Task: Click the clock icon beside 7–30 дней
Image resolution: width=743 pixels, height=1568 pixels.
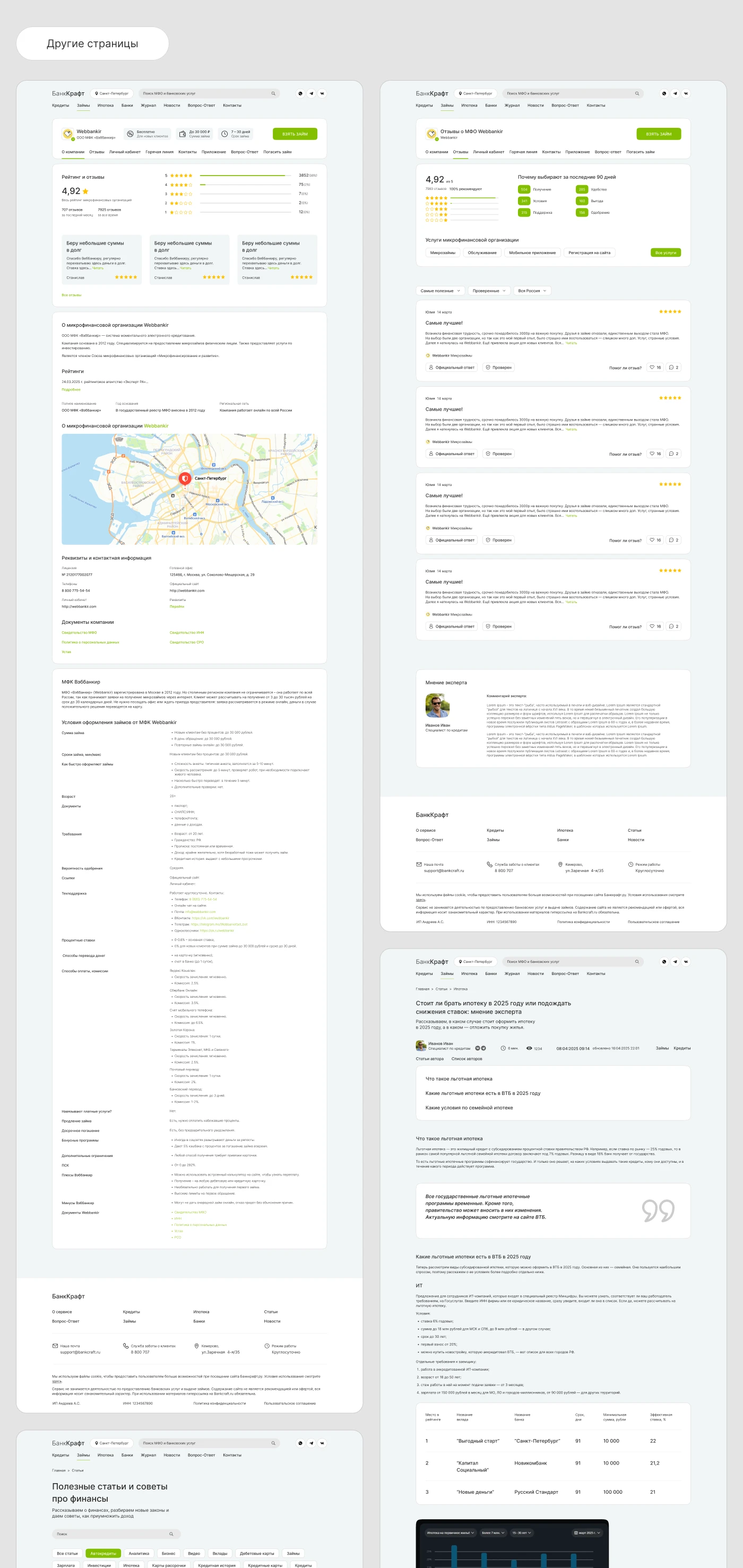Action: [224, 134]
